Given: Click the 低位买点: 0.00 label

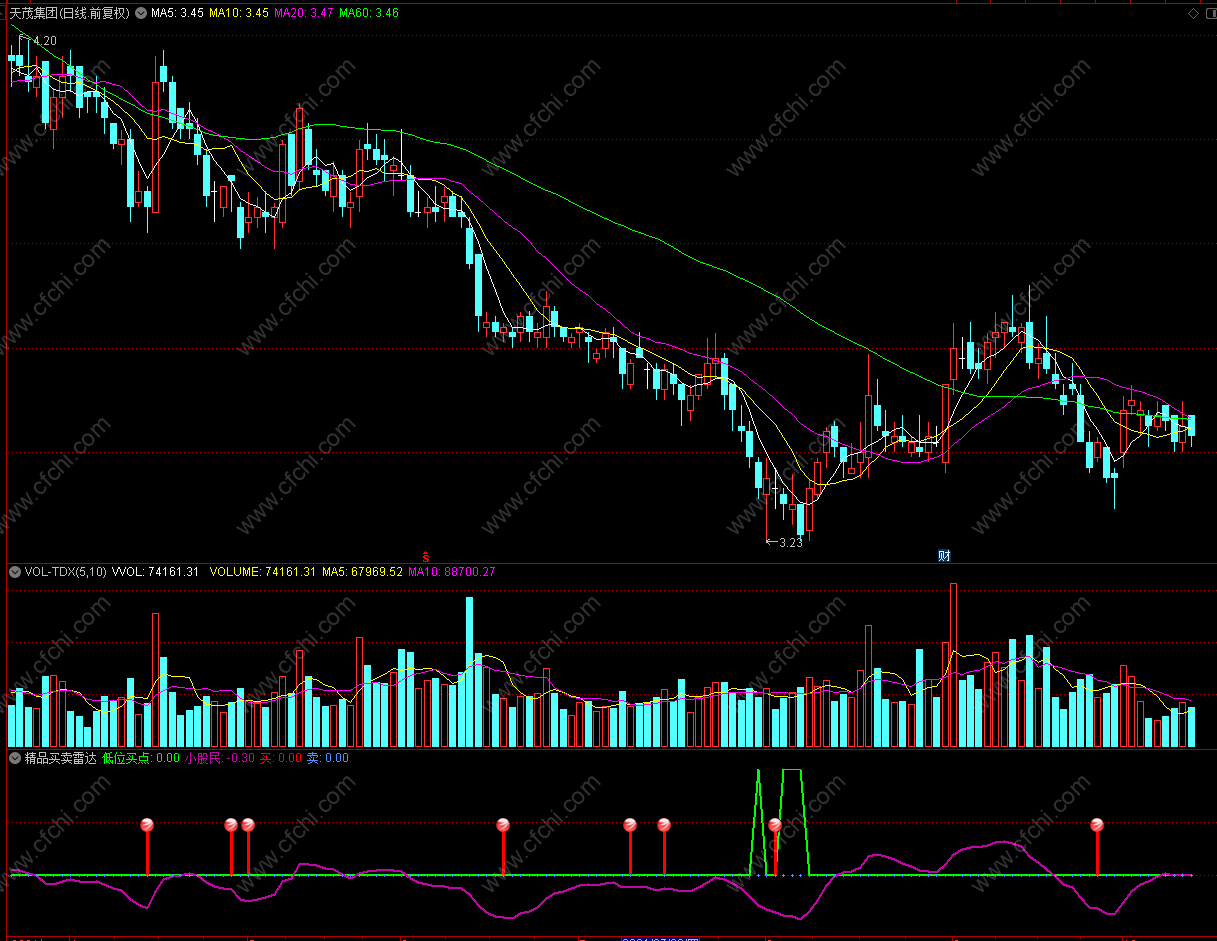Looking at the screenshot, I should [141, 758].
